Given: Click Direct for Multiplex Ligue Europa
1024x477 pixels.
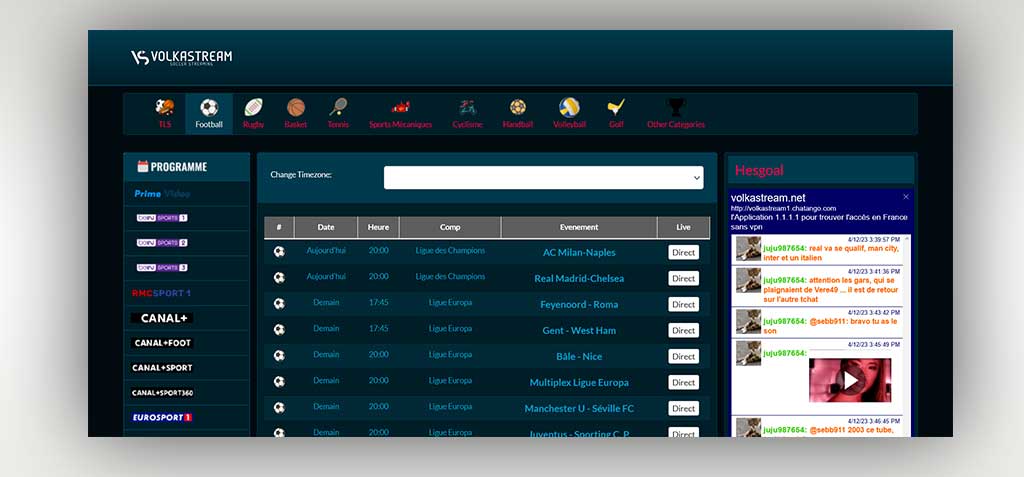Looking at the screenshot, I should coord(683,383).
